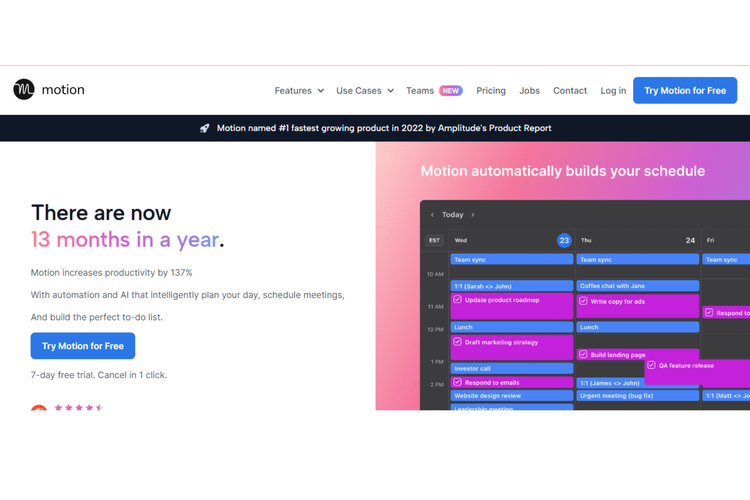Viewport: 750px width, 500px height.
Task: Open the Website design review event
Action: [x=511, y=396]
